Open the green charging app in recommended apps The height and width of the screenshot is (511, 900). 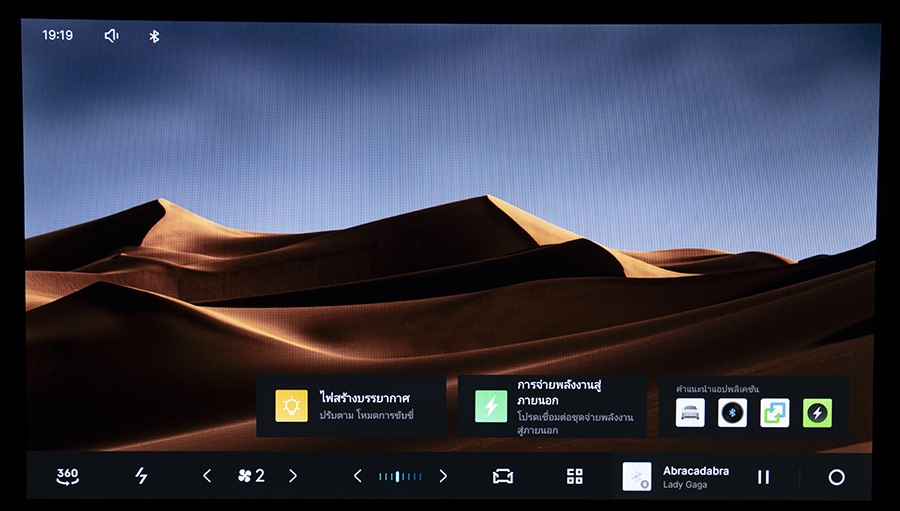(x=817, y=412)
